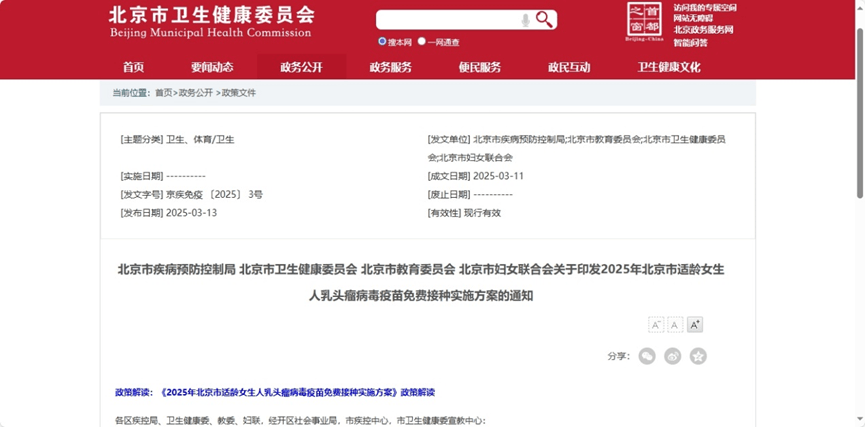Decrease font size with A- button
This screenshot has width=865, height=427.
[x=656, y=324]
